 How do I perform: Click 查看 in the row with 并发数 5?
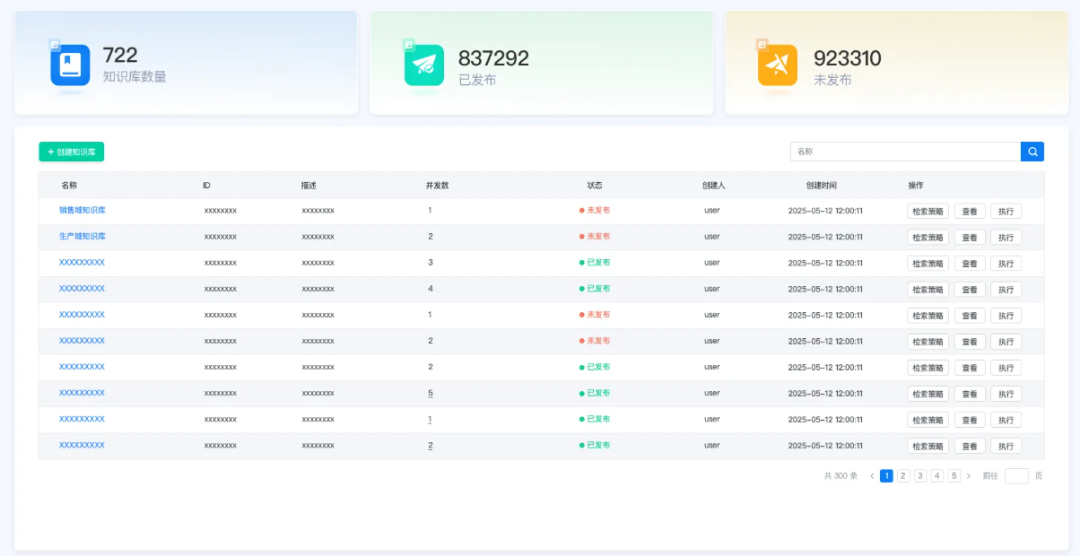pos(970,394)
